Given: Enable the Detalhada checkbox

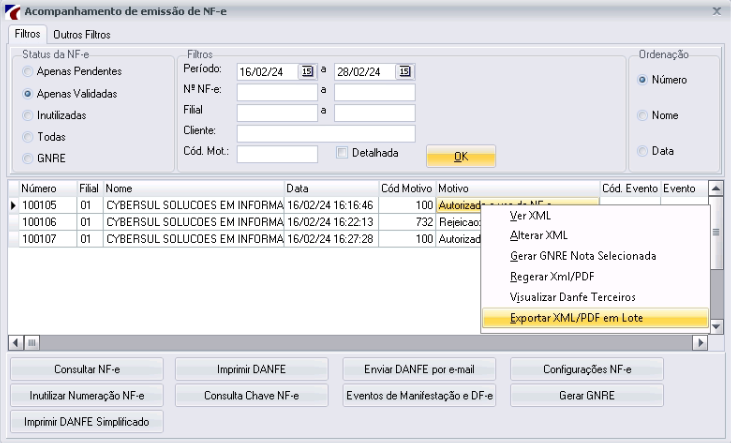Looking at the screenshot, I should tap(342, 152).
